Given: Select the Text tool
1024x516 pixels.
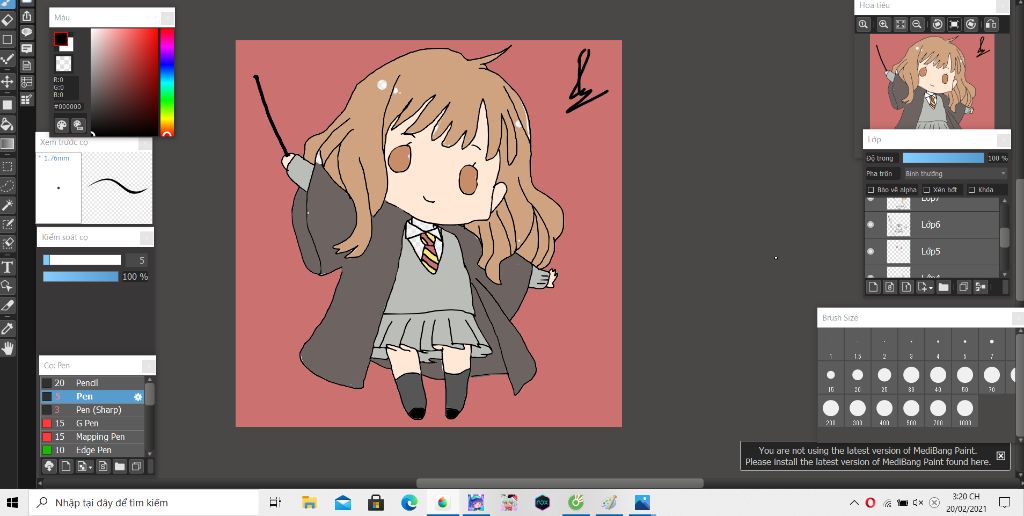Looking at the screenshot, I should [x=7, y=266].
